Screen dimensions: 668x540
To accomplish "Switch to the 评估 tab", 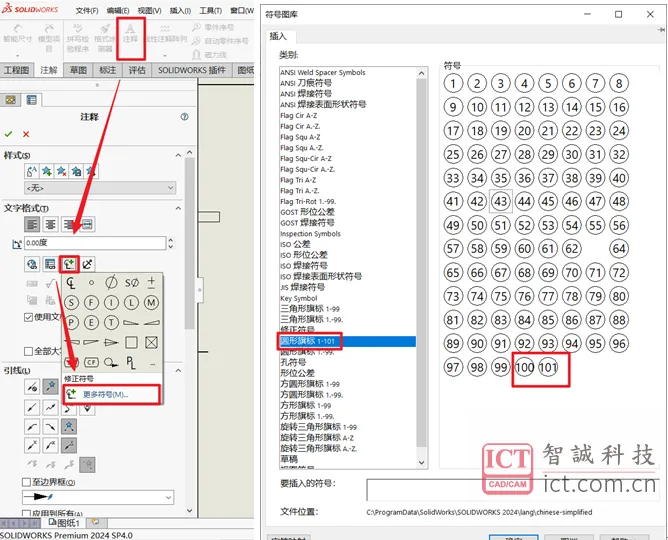I will pyautogui.click(x=137, y=70).
